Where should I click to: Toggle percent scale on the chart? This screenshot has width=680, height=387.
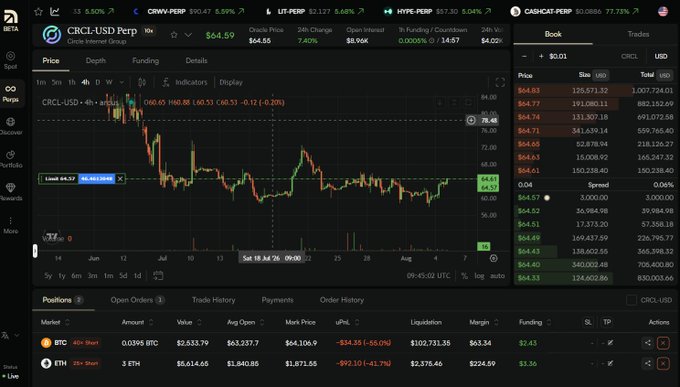pyautogui.click(x=464, y=275)
